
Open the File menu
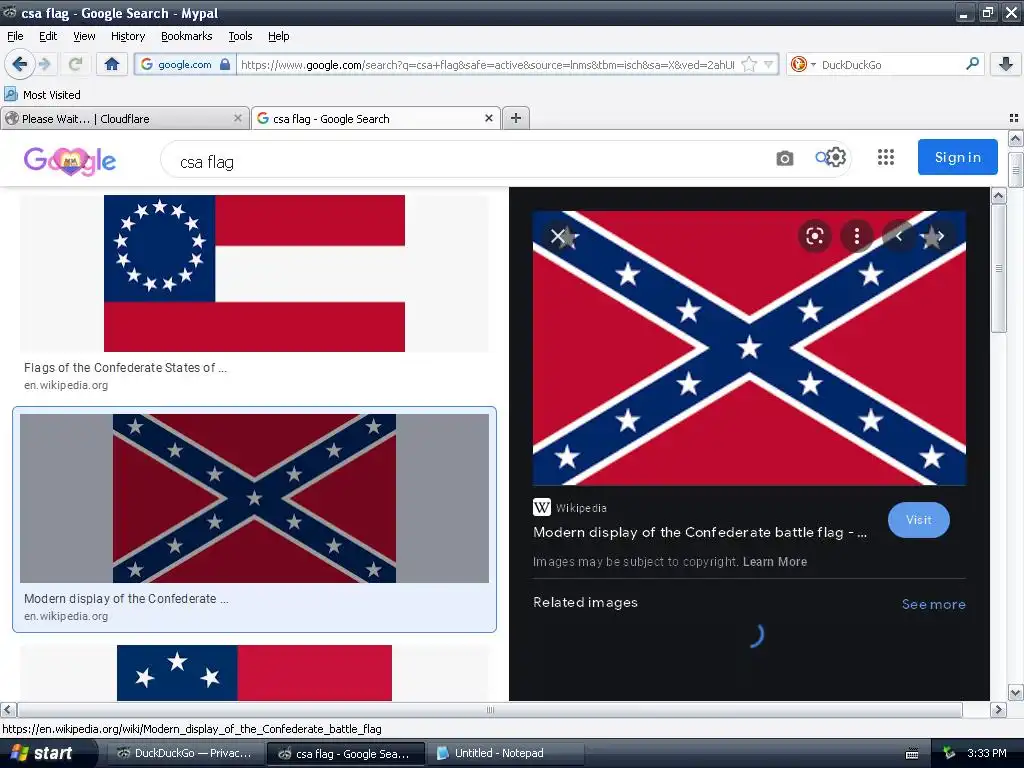(x=15, y=36)
